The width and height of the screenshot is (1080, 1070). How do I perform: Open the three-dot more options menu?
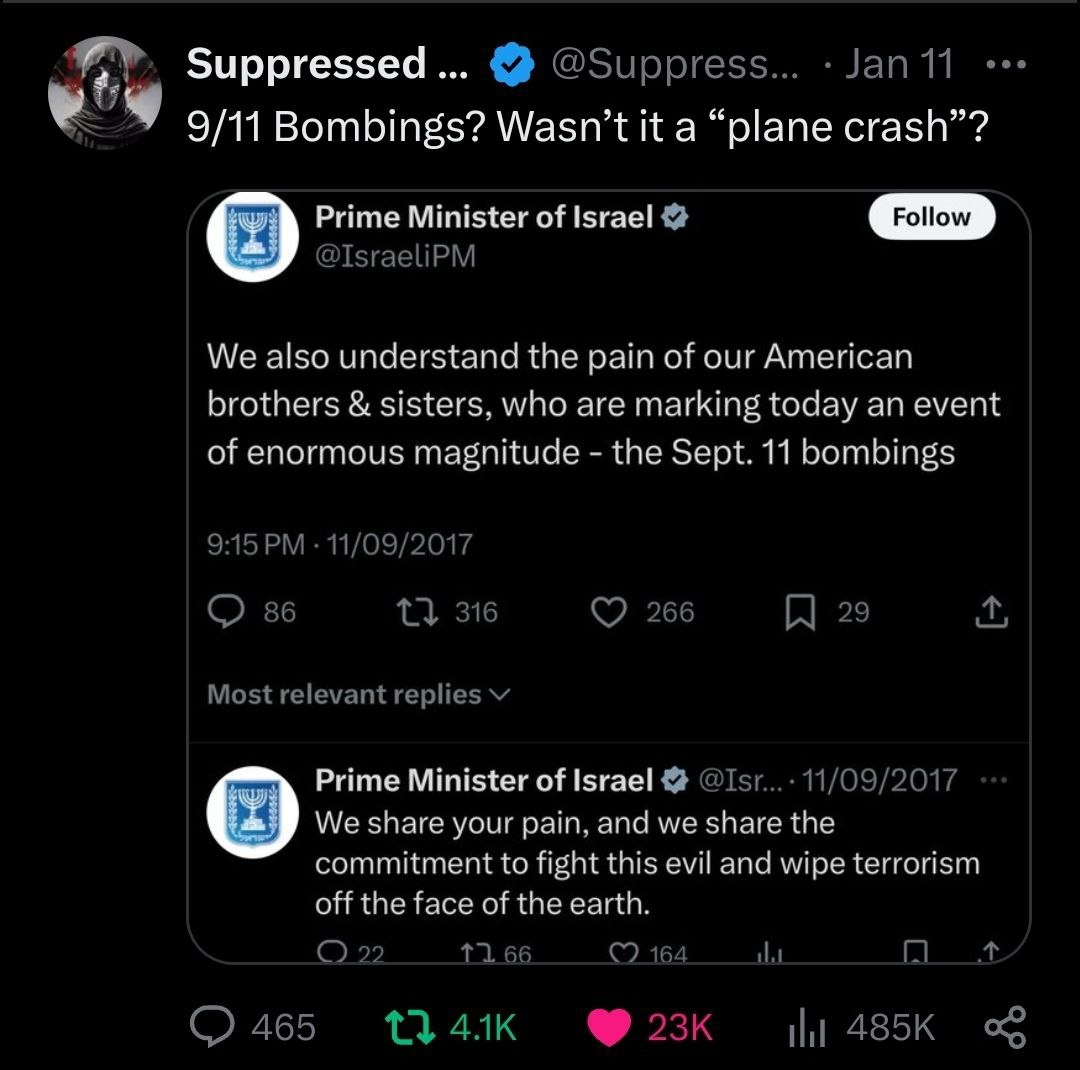point(1005,65)
